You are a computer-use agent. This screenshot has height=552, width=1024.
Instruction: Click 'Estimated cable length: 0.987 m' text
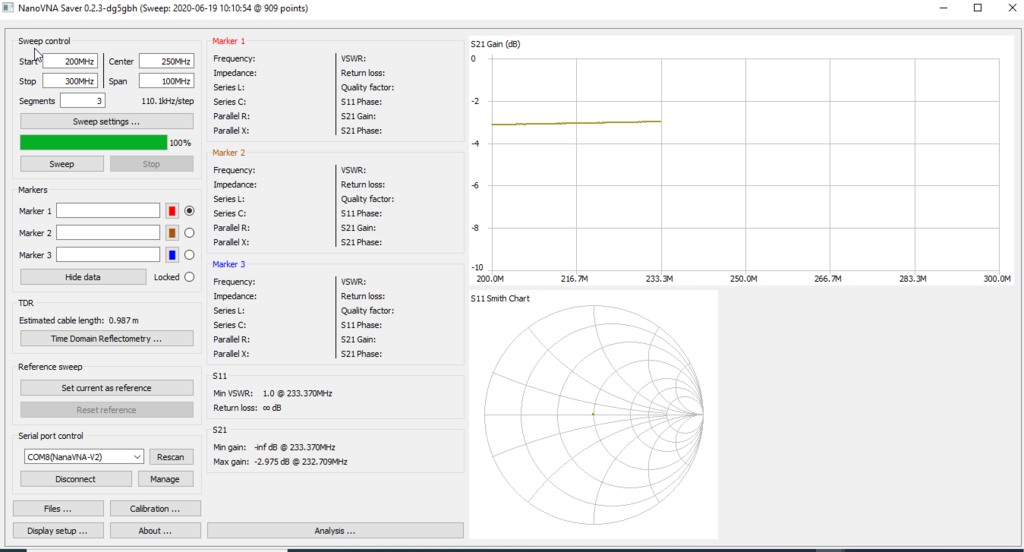click(79, 320)
